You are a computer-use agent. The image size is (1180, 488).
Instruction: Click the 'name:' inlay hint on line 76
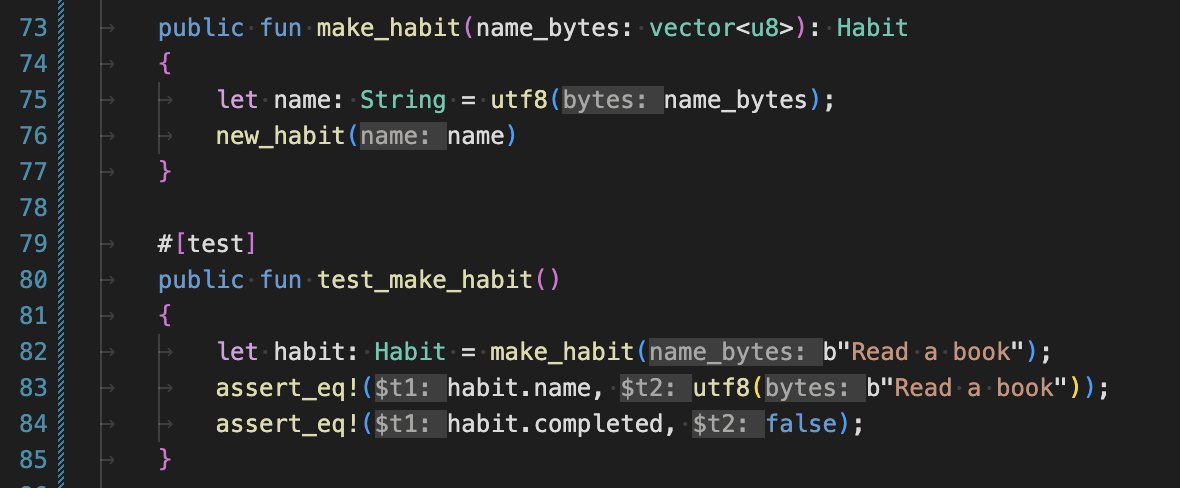tap(403, 136)
